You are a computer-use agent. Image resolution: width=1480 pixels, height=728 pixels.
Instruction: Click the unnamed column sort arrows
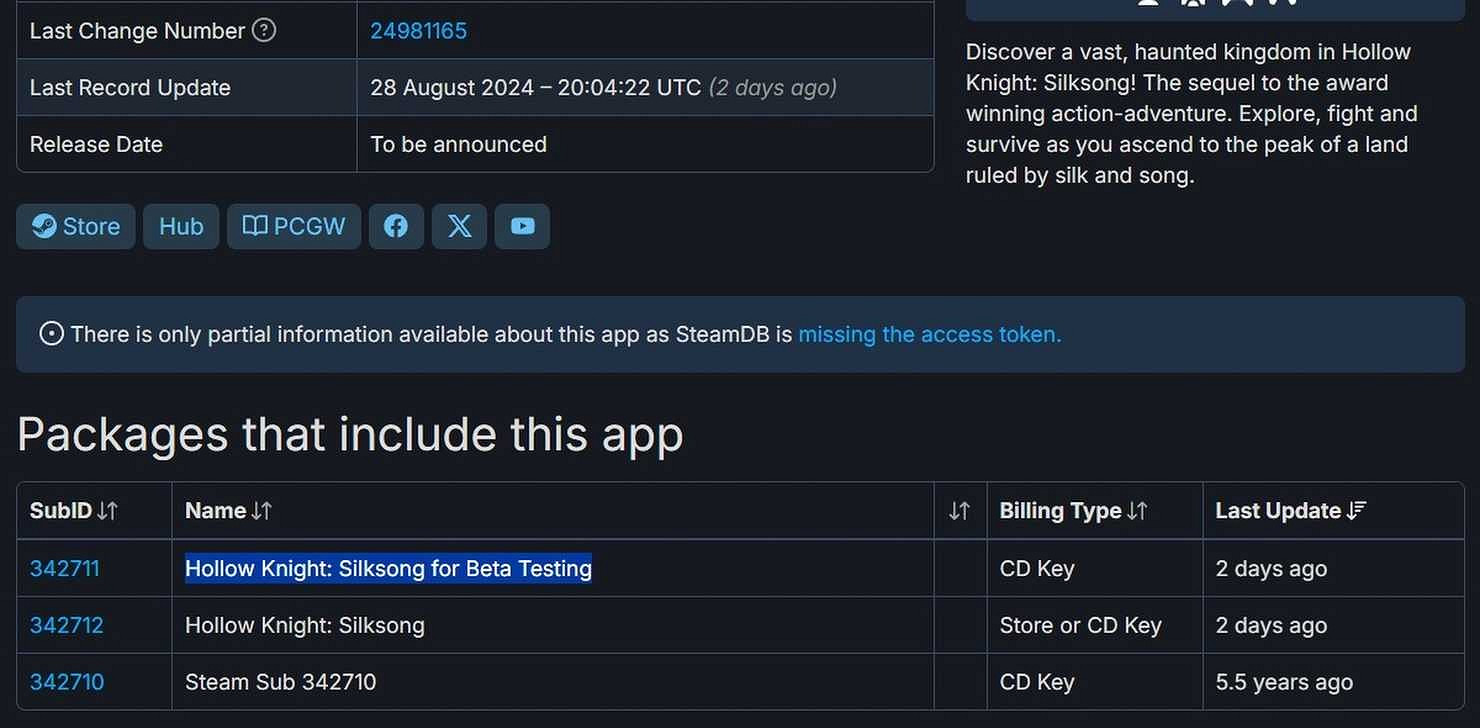(x=959, y=511)
